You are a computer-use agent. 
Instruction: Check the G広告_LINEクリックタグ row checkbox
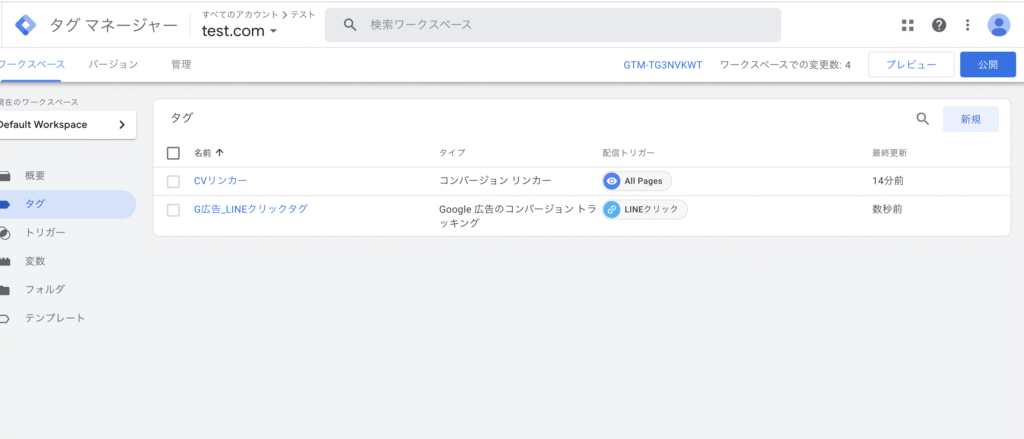coord(173,210)
